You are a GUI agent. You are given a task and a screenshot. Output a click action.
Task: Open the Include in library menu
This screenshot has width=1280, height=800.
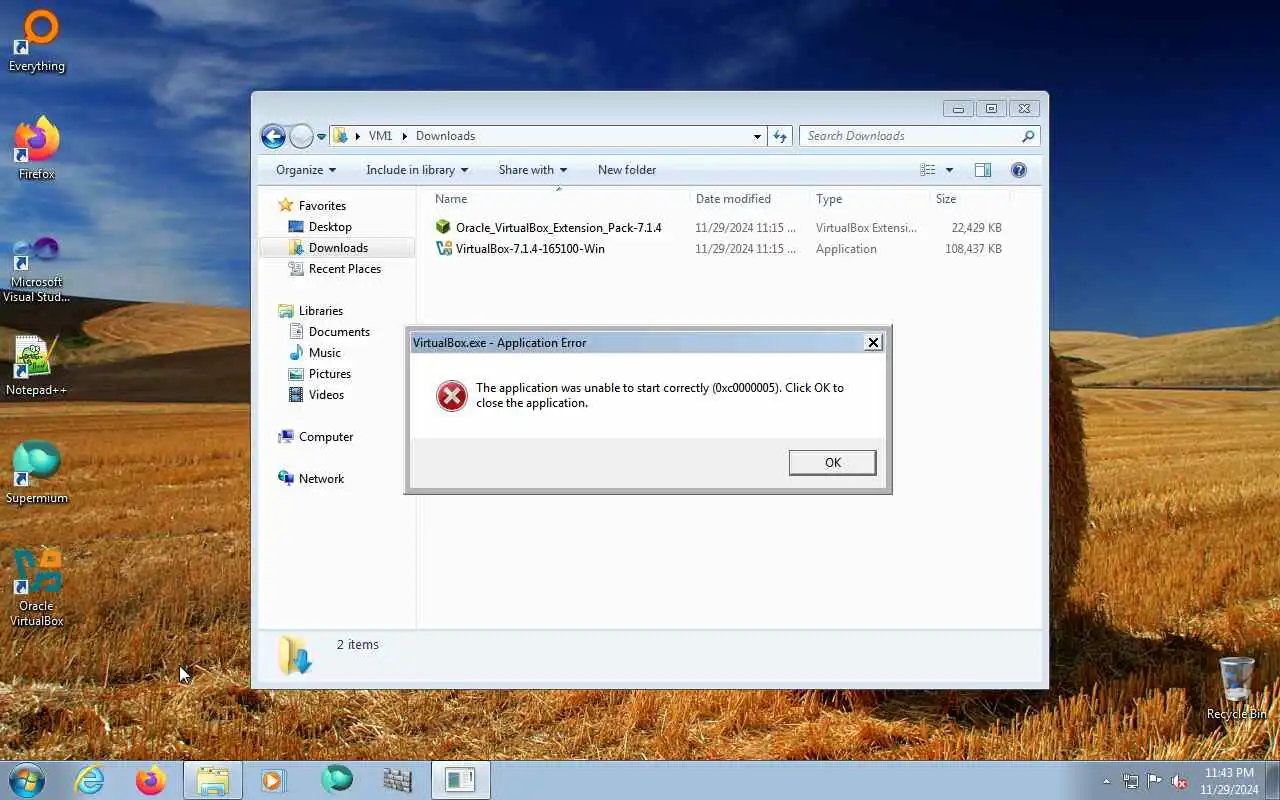417,170
